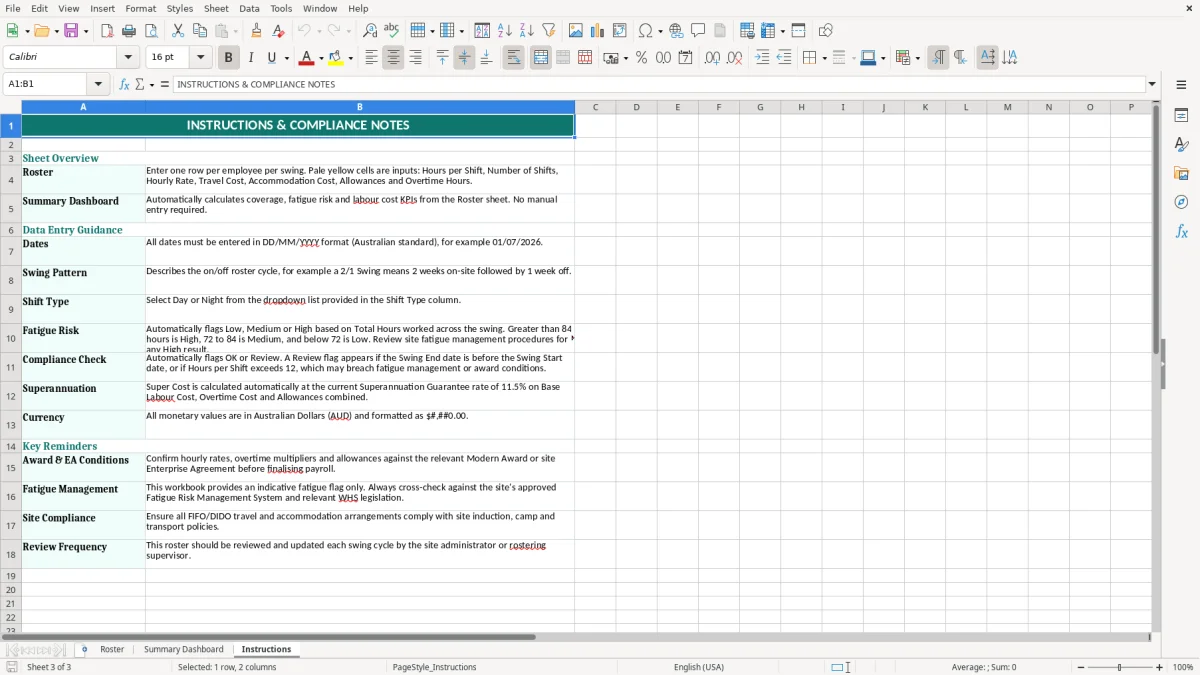The height and width of the screenshot is (675, 1200).
Task: Click Format as Percent icon
Action: [641, 58]
